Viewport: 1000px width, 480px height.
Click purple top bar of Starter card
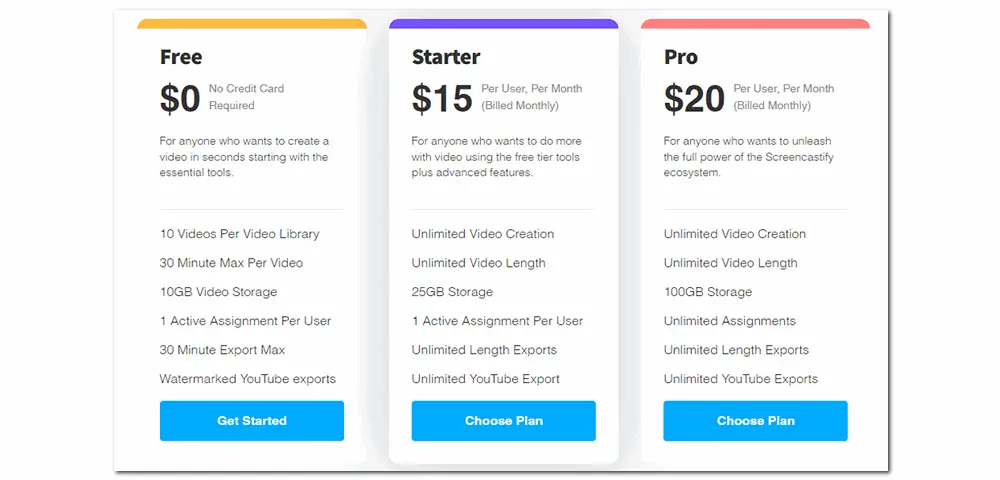pos(503,24)
